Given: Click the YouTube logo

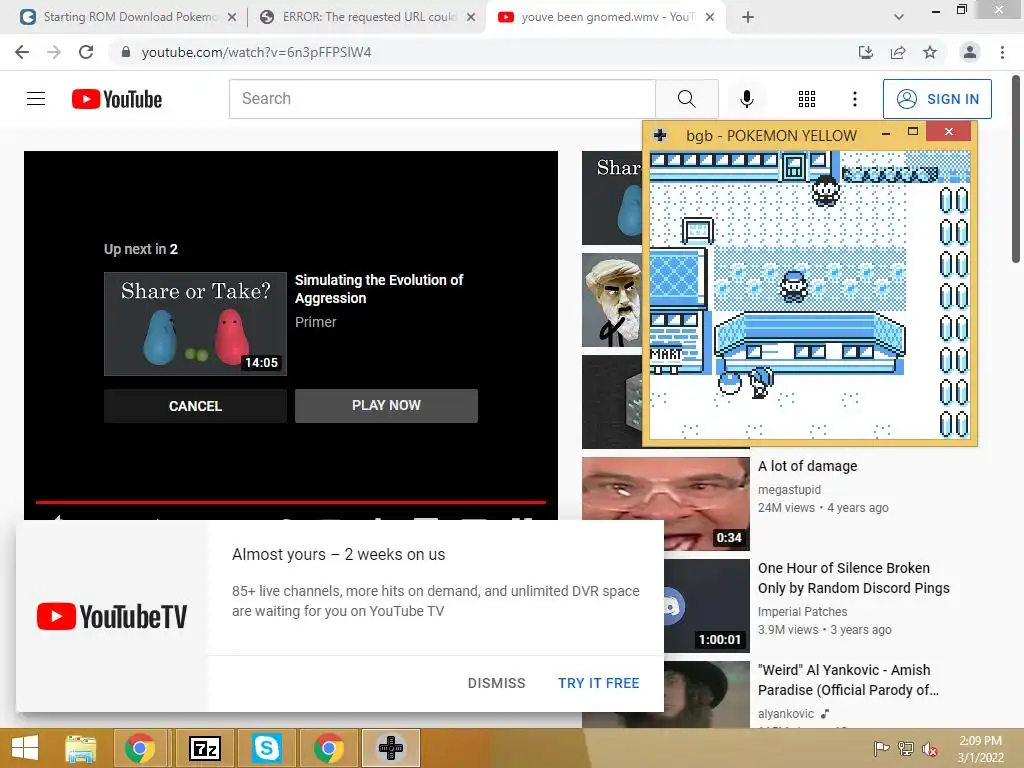Looking at the screenshot, I should coord(117,99).
